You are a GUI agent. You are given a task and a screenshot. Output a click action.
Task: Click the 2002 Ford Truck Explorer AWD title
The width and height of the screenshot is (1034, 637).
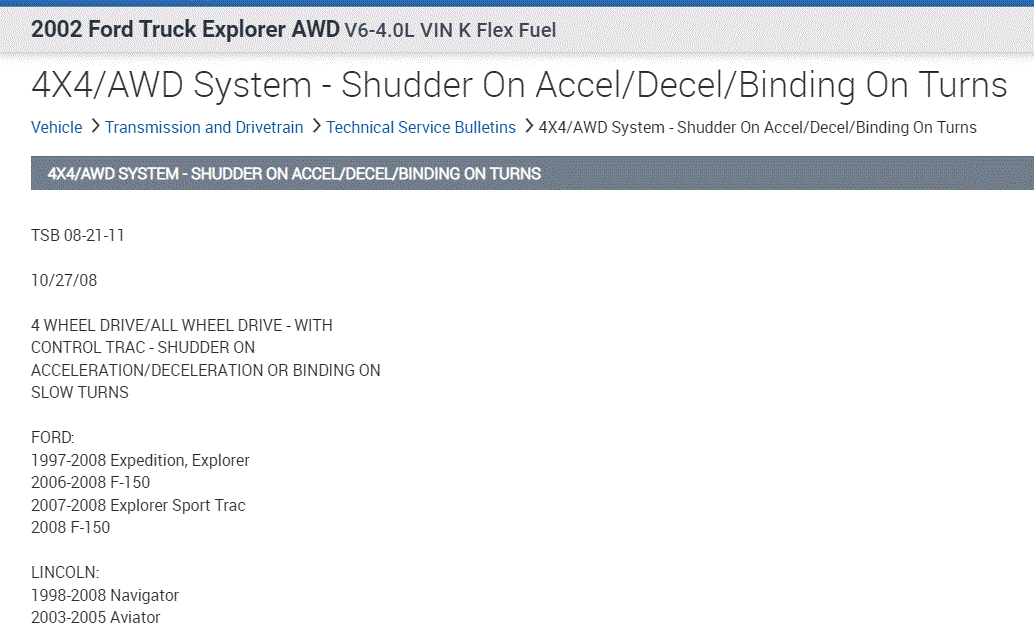pyautogui.click(x=185, y=28)
